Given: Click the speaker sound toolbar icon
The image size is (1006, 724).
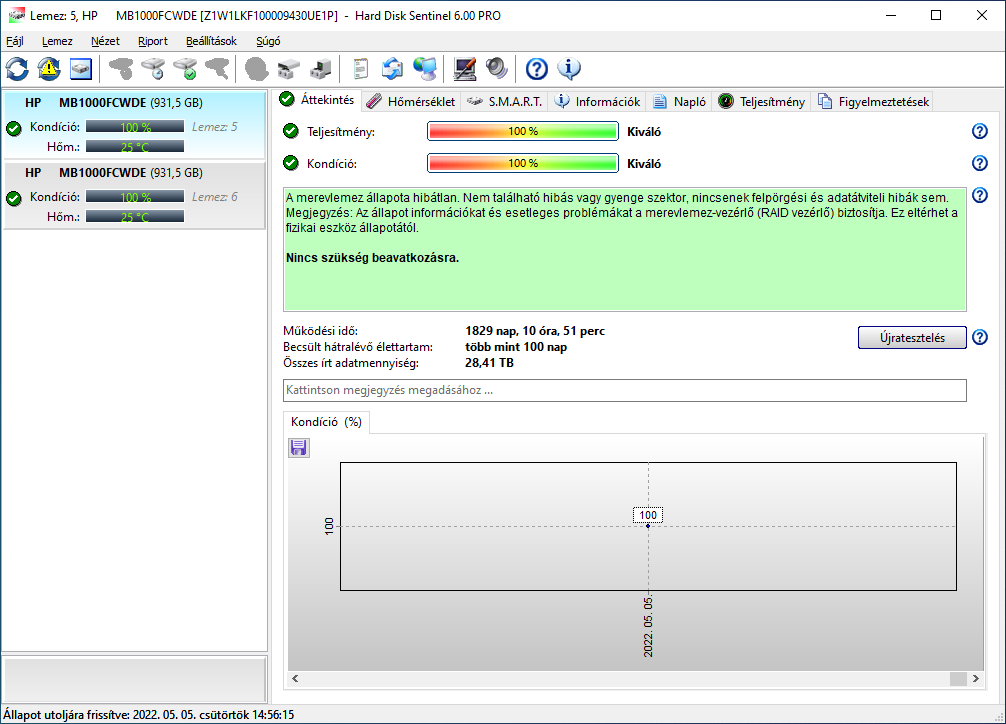Looking at the screenshot, I should click(x=497, y=69).
